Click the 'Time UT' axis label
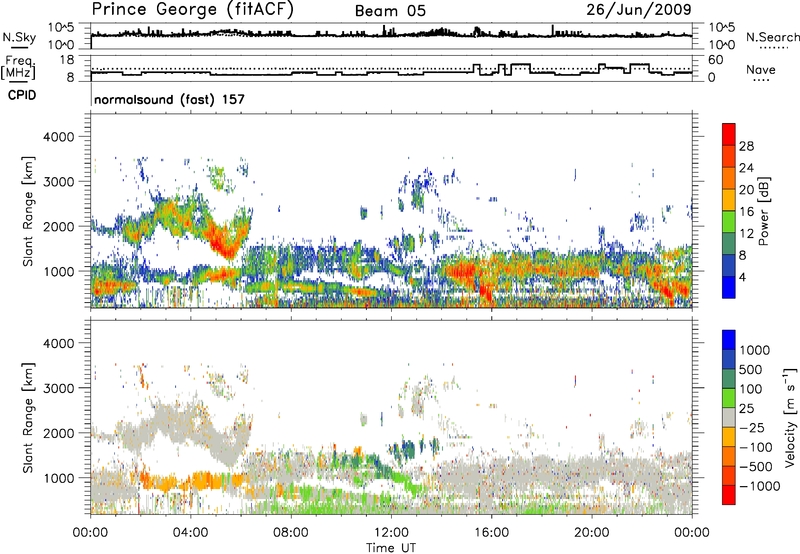 [391, 547]
